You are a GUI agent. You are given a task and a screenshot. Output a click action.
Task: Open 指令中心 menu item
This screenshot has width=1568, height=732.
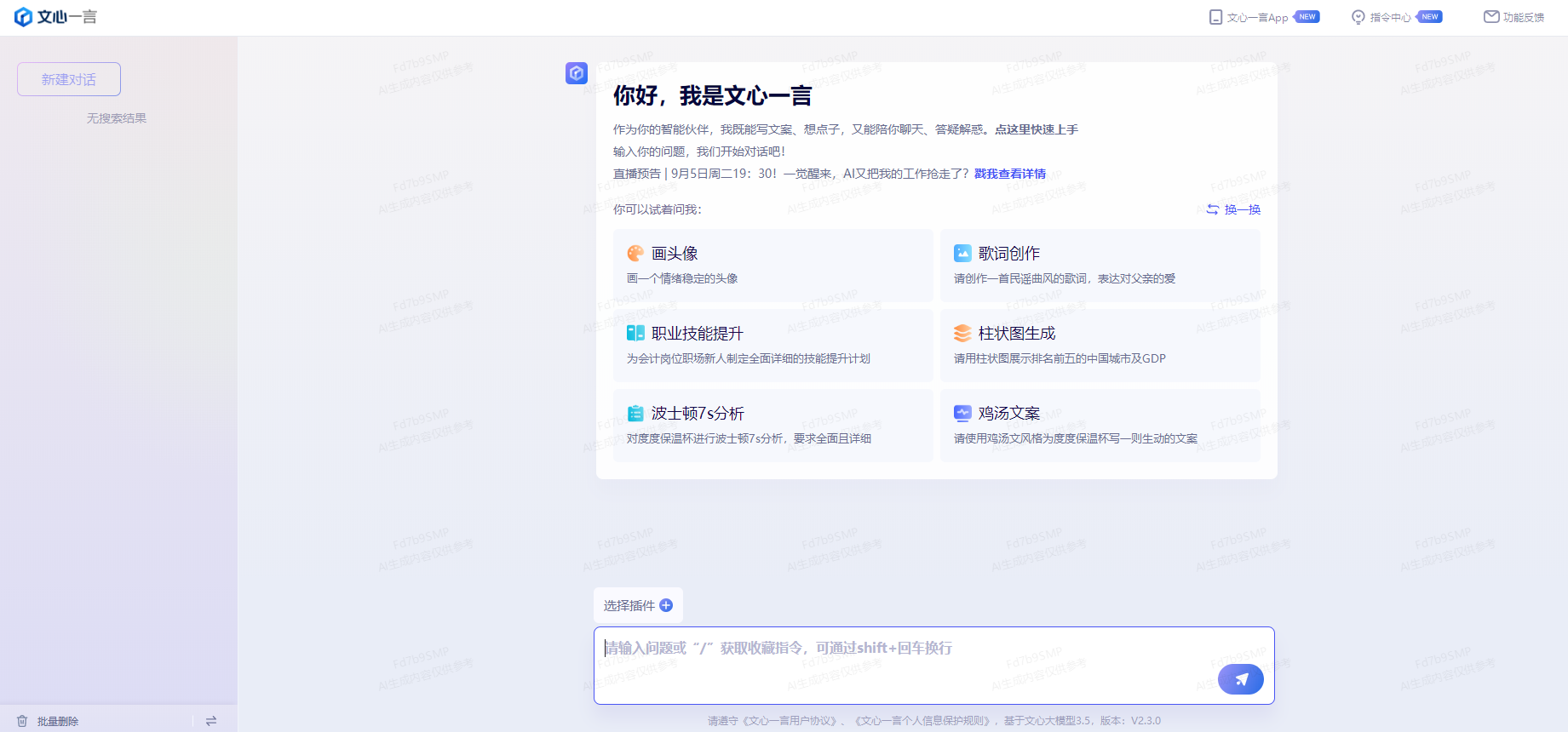pyautogui.click(x=1397, y=17)
